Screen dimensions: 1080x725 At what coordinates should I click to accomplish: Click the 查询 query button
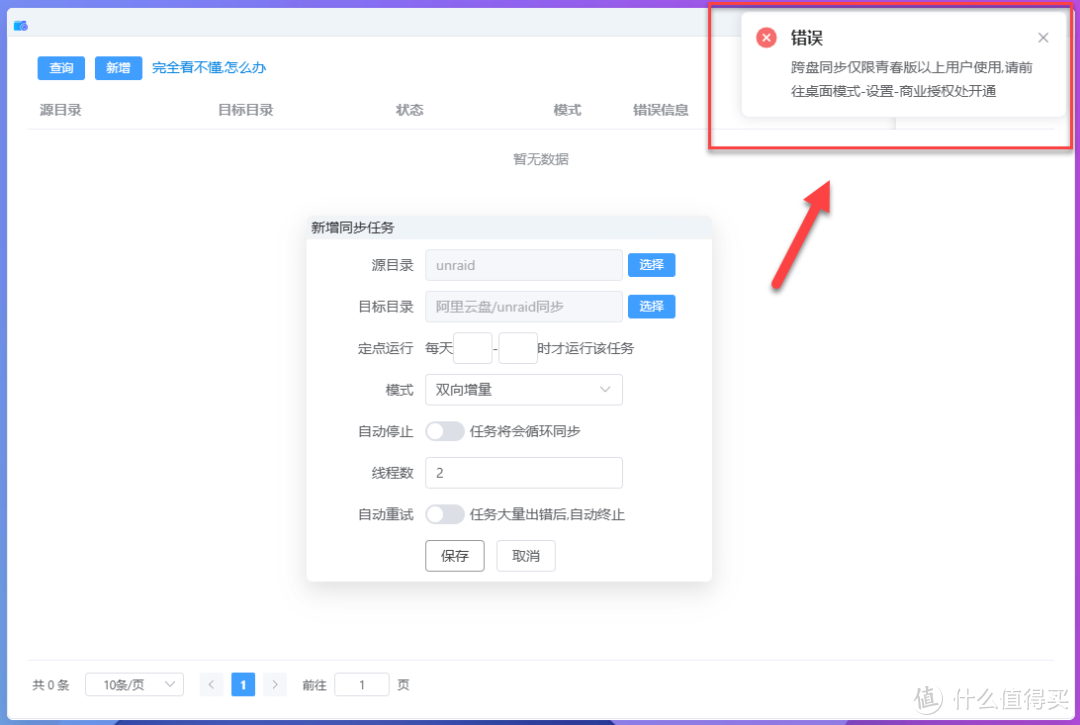61,68
